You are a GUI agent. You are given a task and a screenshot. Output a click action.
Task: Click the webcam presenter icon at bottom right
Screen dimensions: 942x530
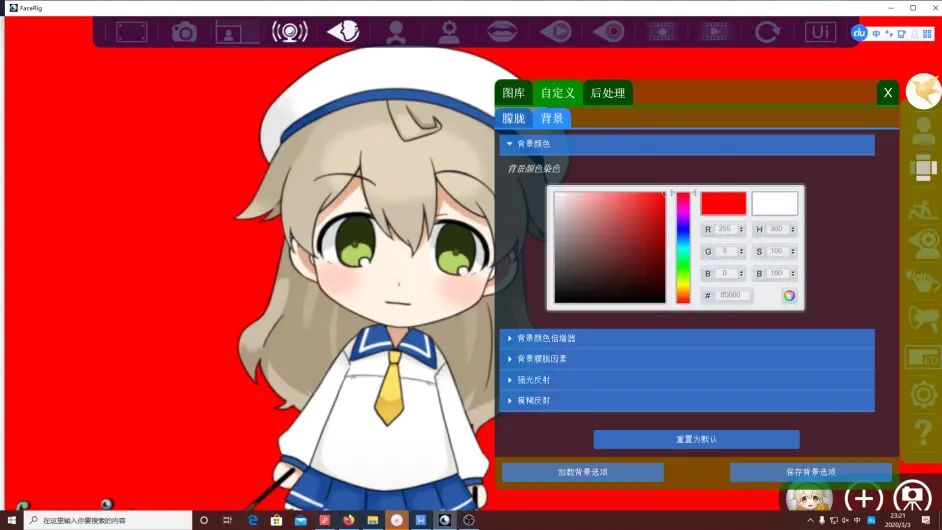[912, 497]
